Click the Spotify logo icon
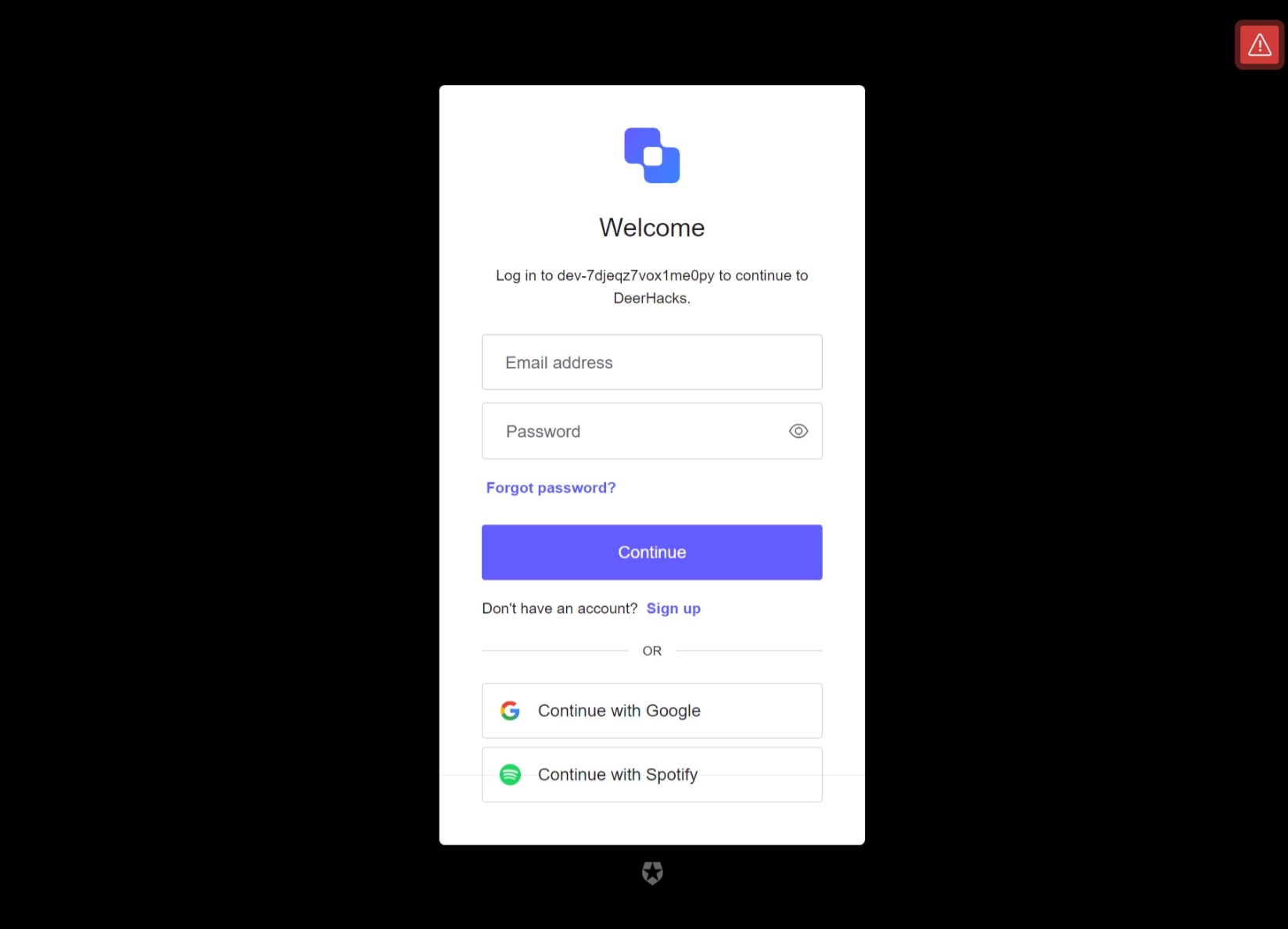 point(510,774)
